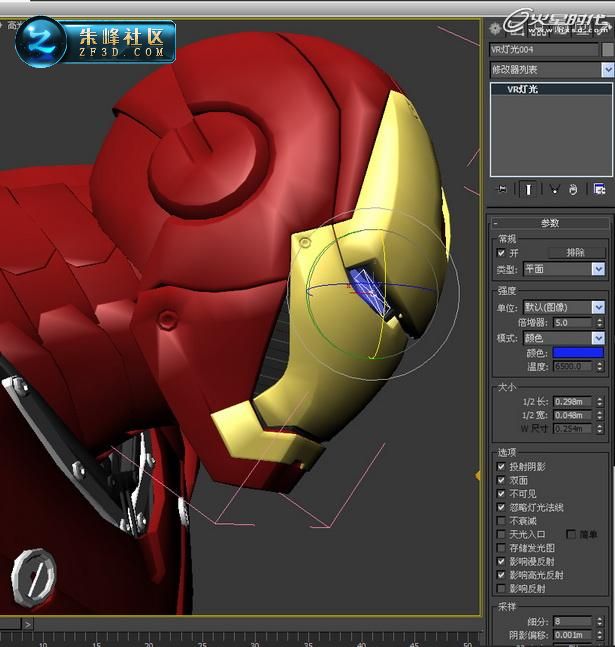Screen dimensions: 615x647
Task: Click the frame 25 mark on the time ruler
Action: [202, 644]
